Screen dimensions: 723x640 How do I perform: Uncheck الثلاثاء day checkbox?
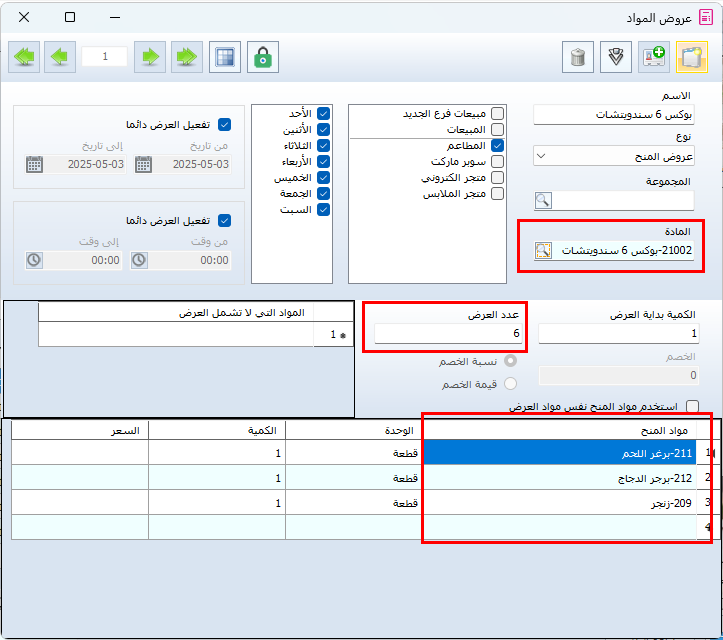coord(323,146)
